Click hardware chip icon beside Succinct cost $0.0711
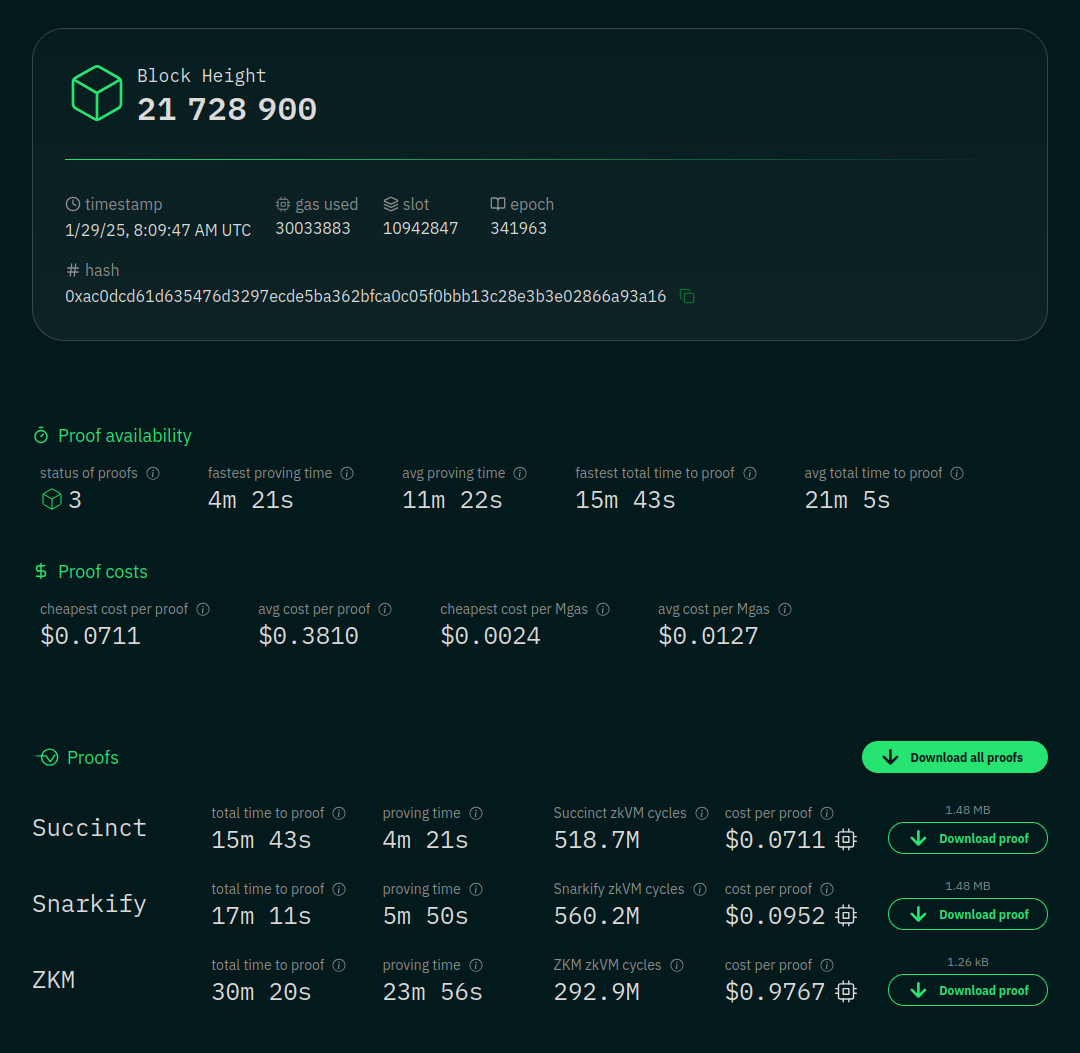 [x=846, y=840]
